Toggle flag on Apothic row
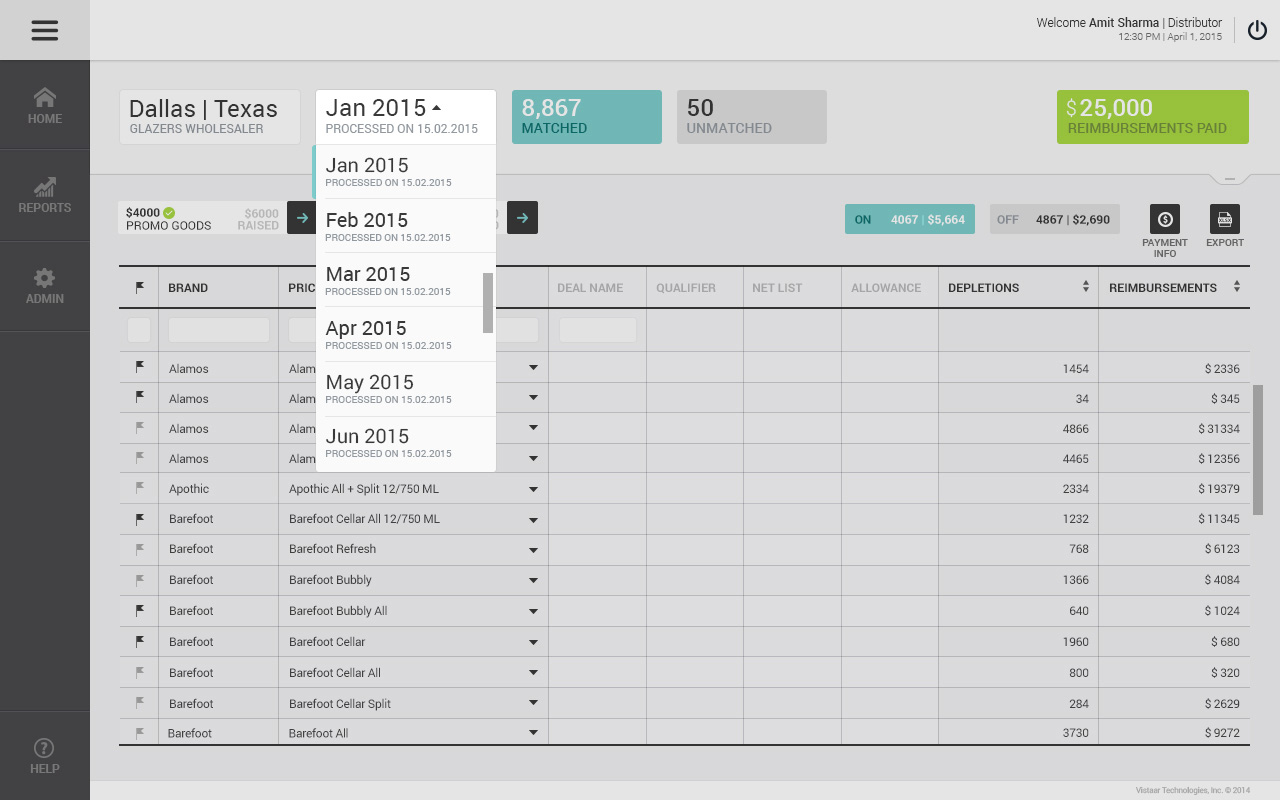The width and height of the screenshot is (1280, 800). 140,489
